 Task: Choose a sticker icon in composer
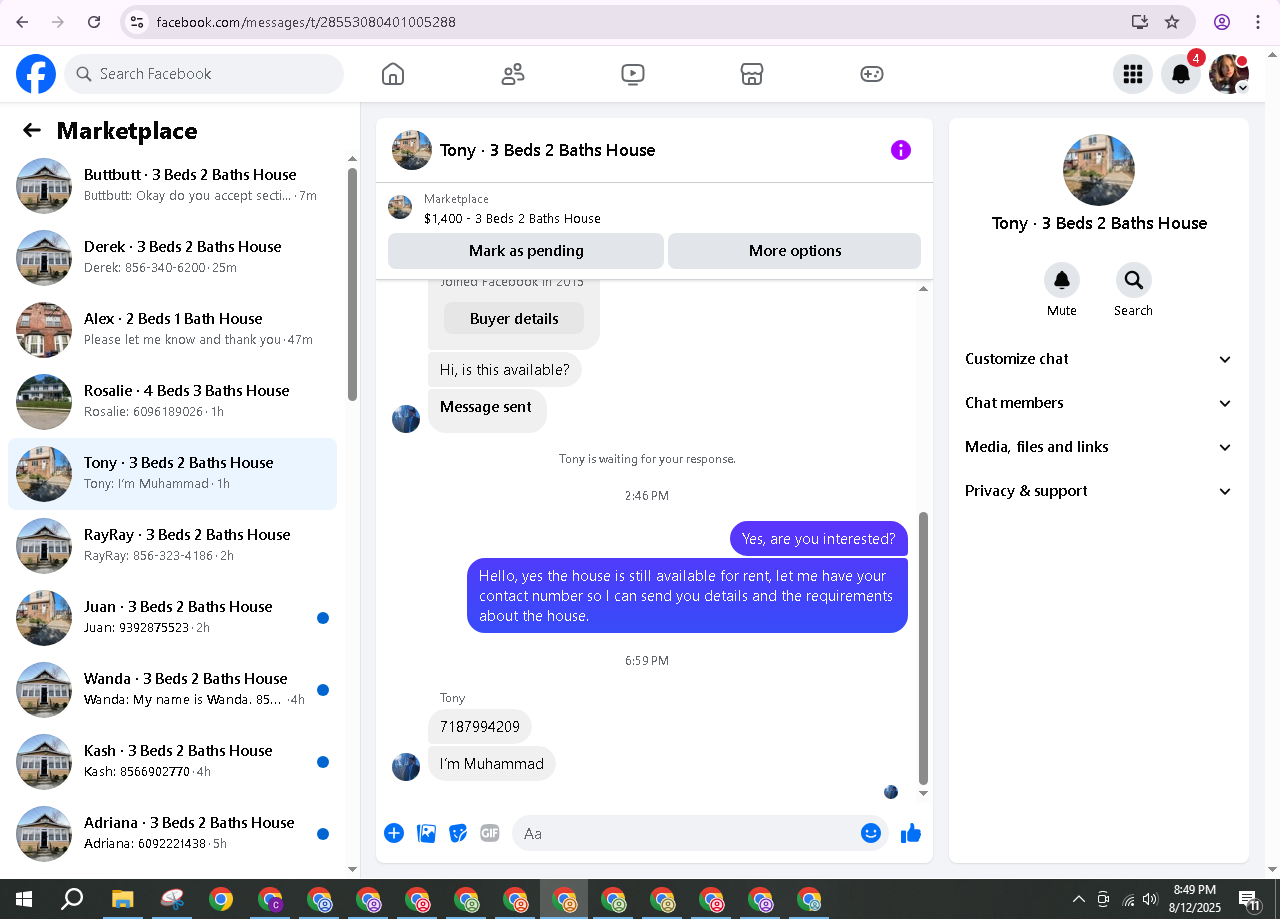coord(458,833)
